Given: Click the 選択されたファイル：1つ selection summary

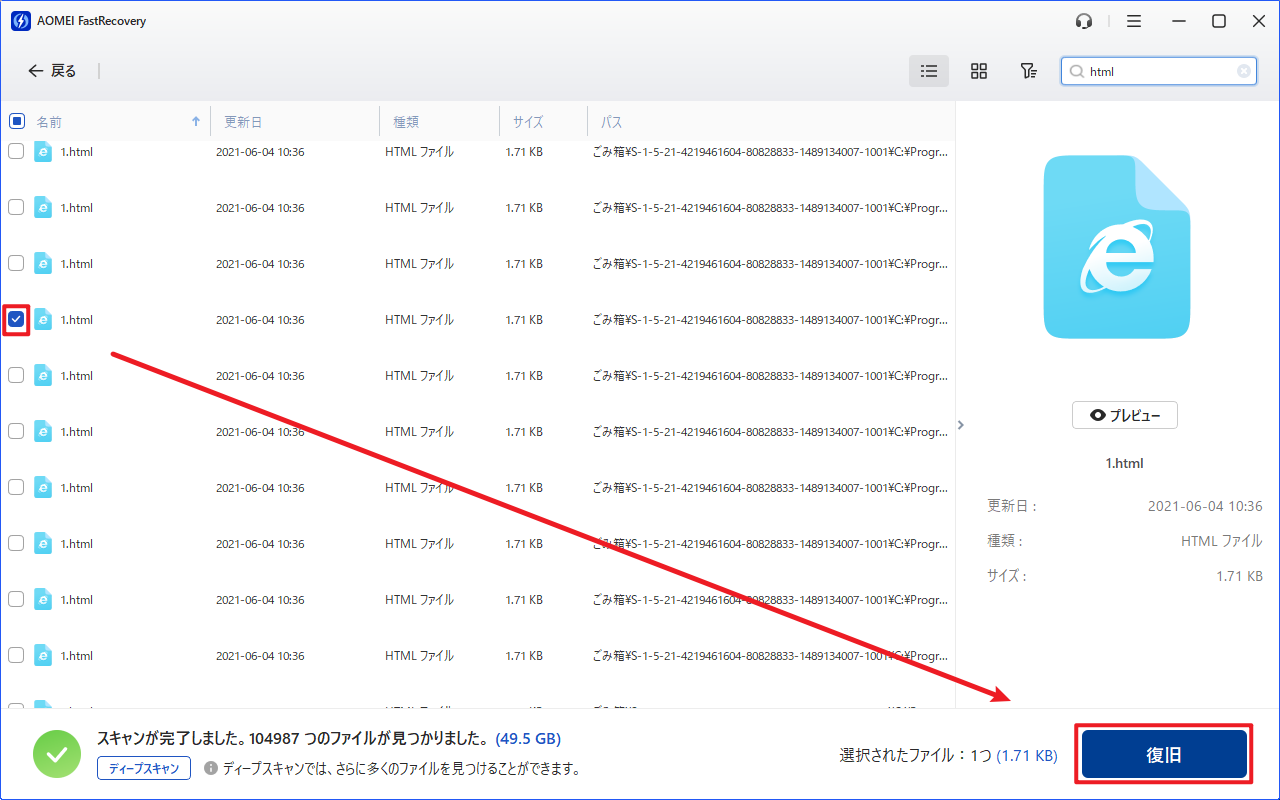Looking at the screenshot, I should [x=916, y=756].
